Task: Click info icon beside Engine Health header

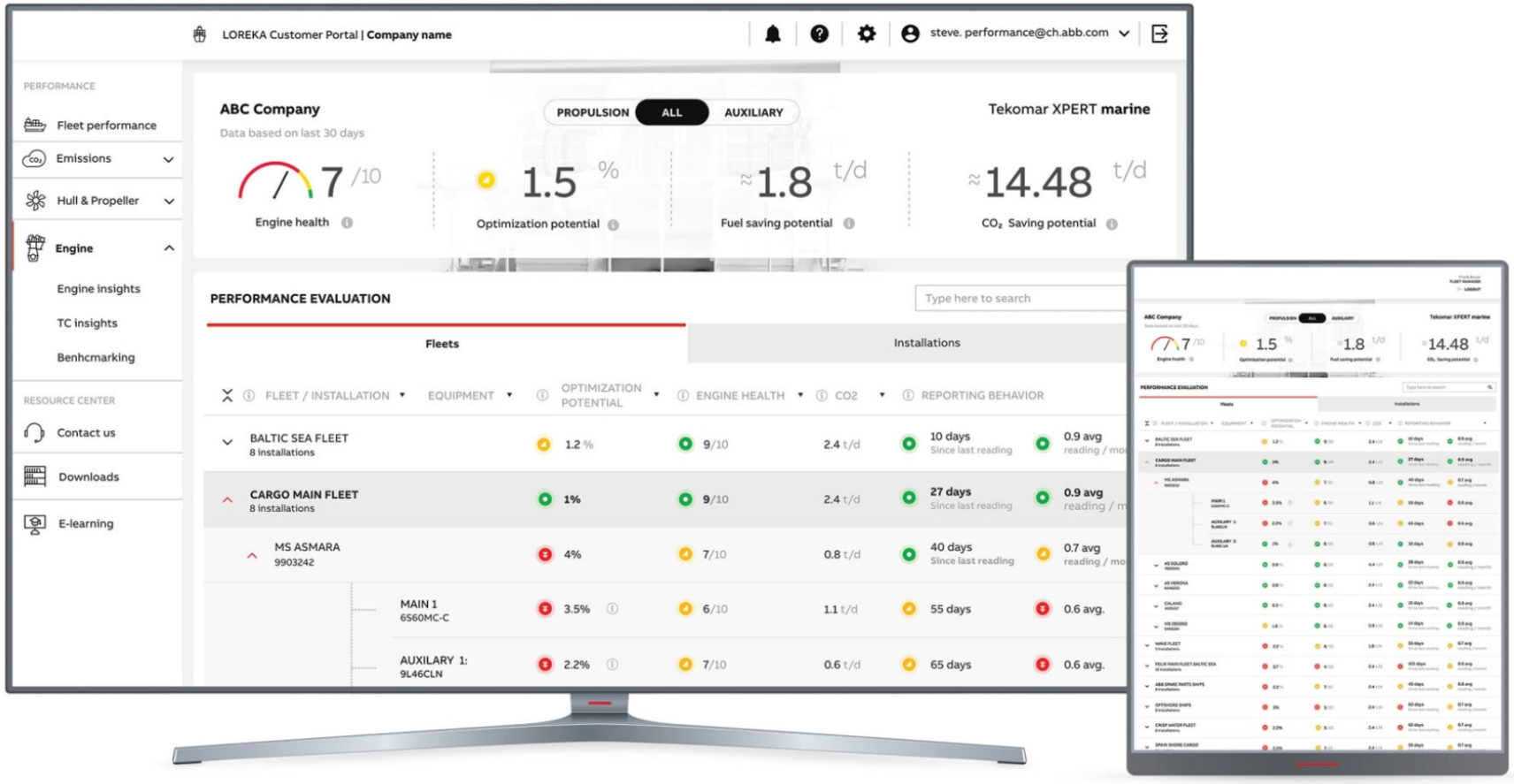Action: [x=683, y=395]
